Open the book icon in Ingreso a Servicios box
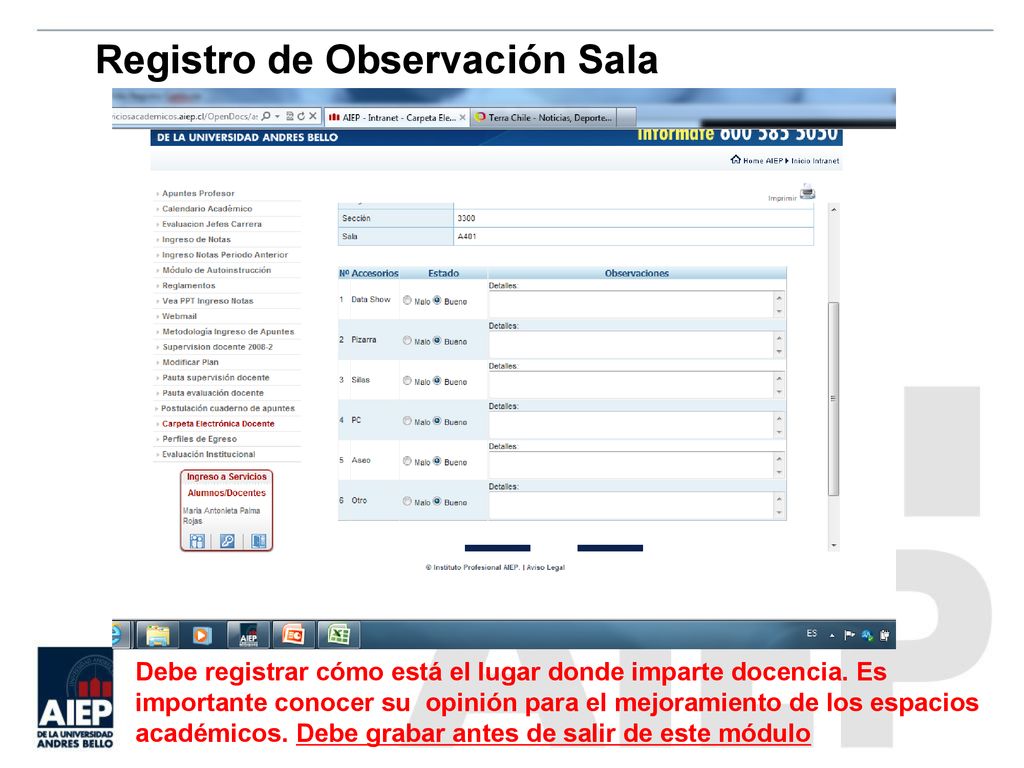 (x=259, y=541)
